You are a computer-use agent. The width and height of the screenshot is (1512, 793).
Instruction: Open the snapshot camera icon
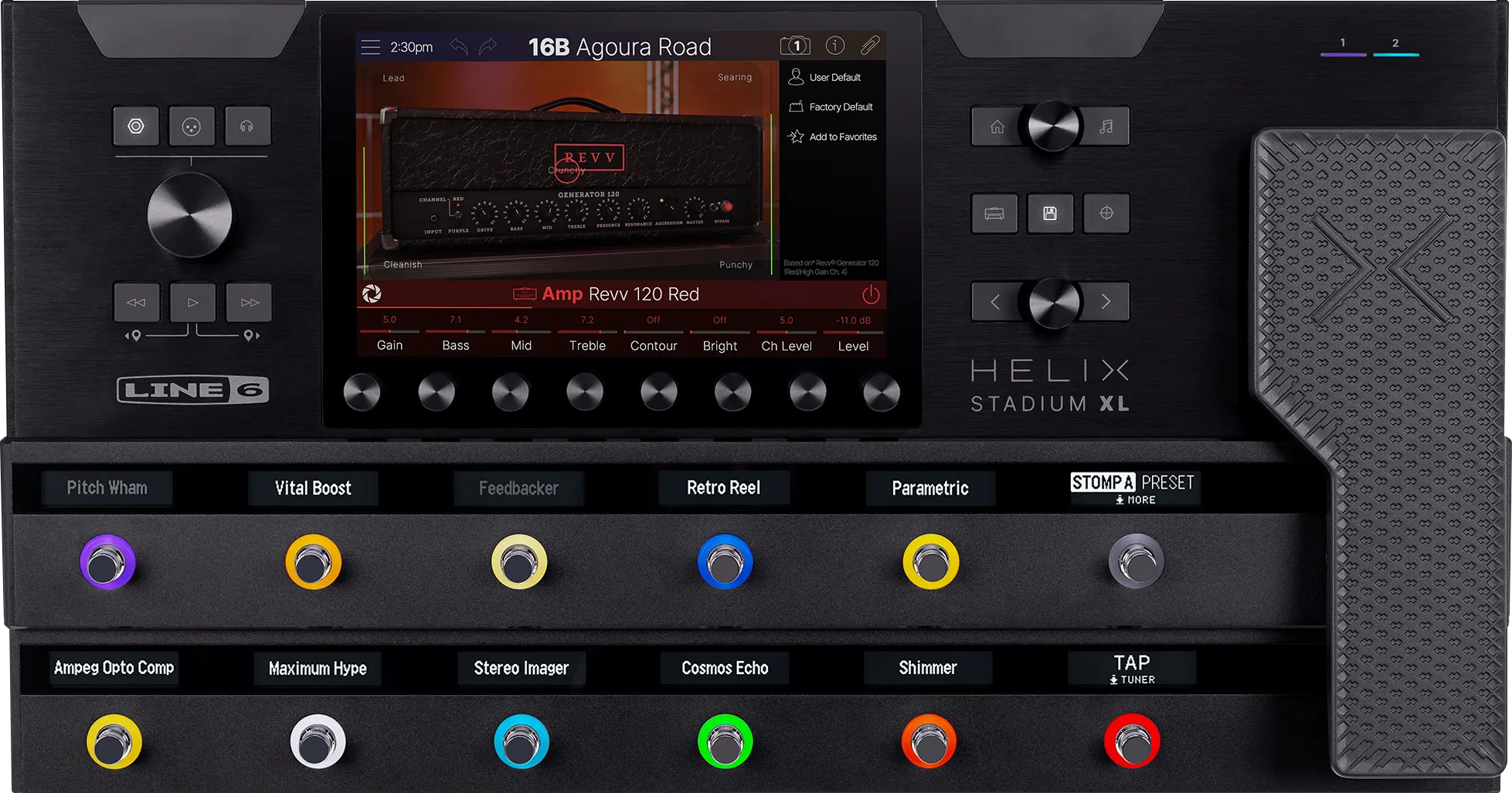(795, 46)
